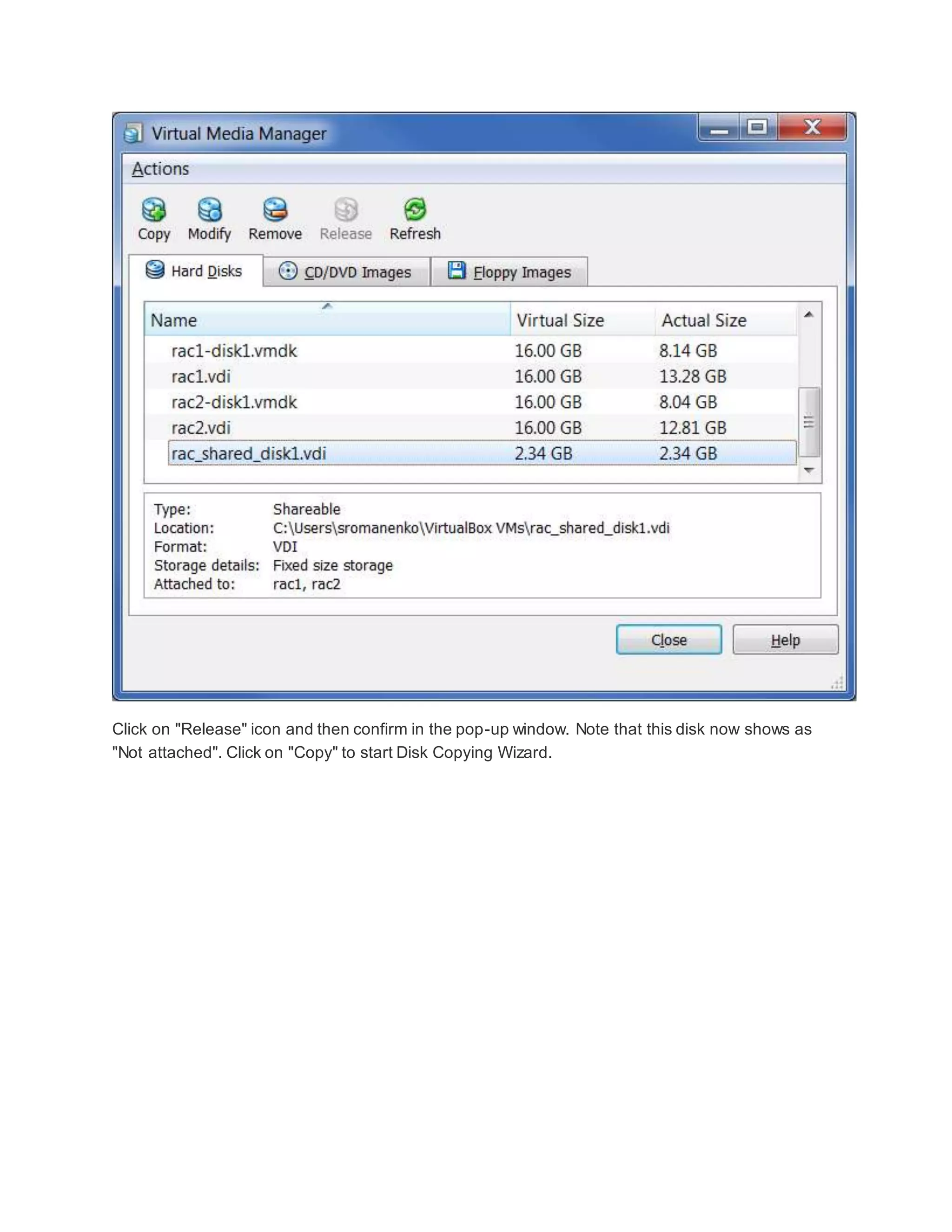Image resolution: width=952 pixels, height=1232 pixels.
Task: Sort by the Virtual Size column header
Action: coord(582,320)
